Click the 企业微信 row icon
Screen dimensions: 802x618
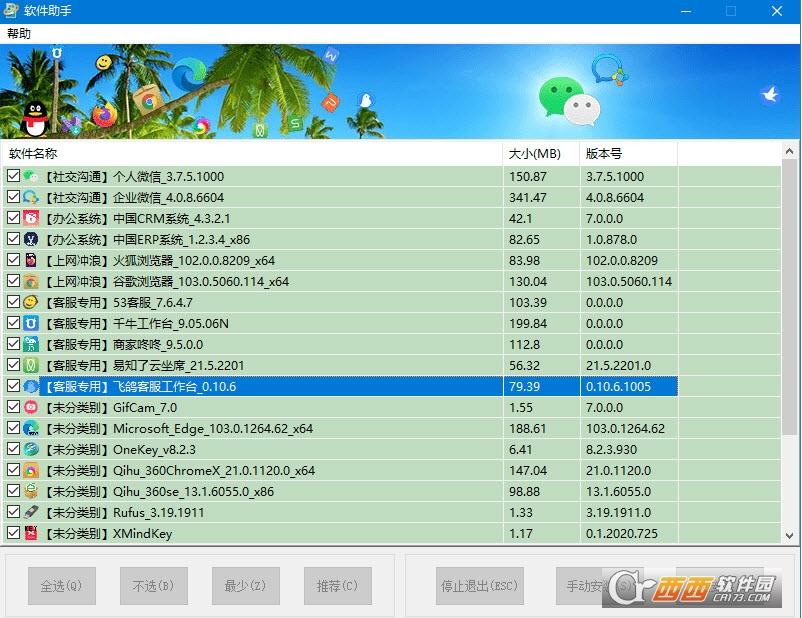coord(31,197)
